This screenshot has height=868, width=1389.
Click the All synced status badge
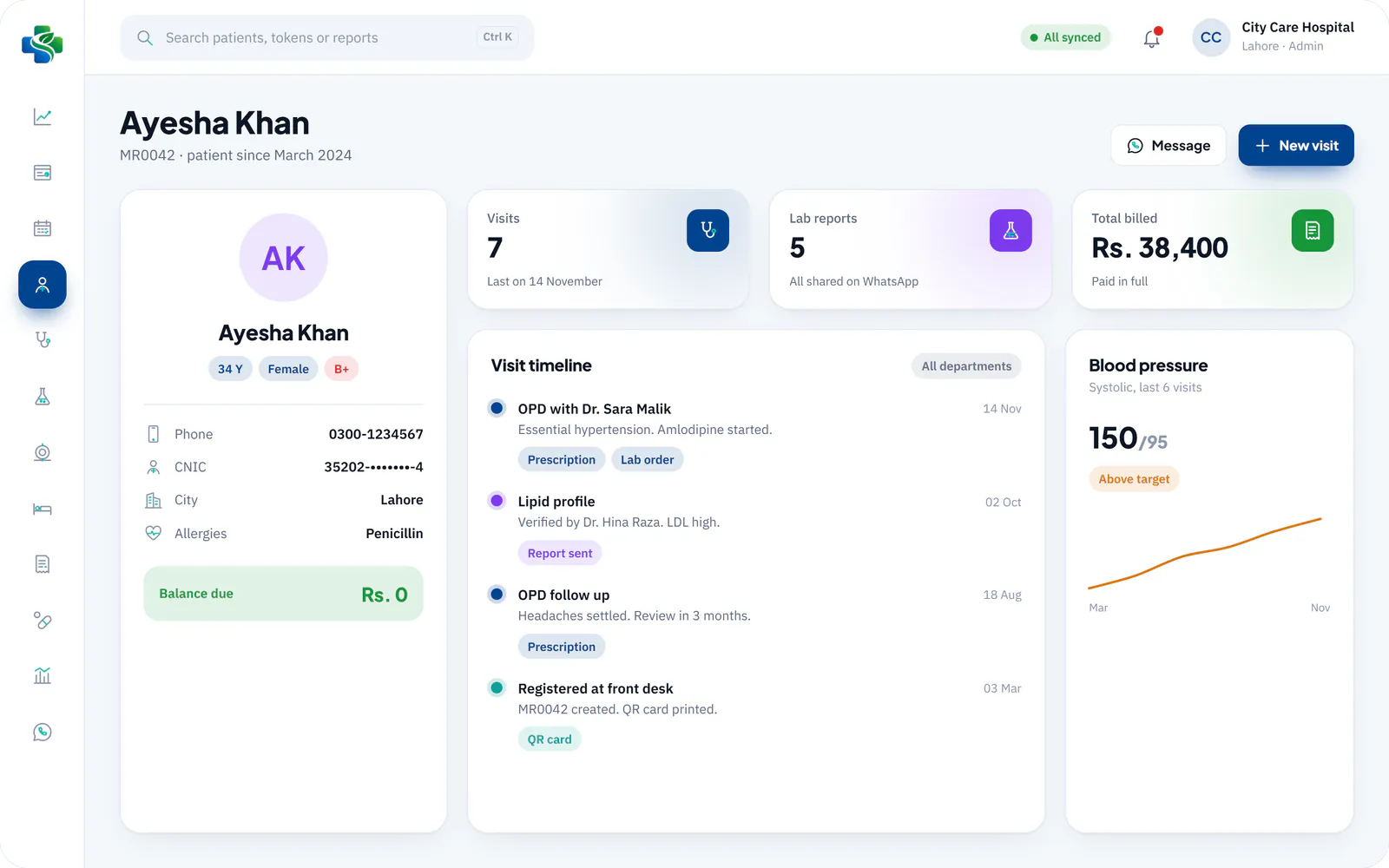click(1065, 37)
